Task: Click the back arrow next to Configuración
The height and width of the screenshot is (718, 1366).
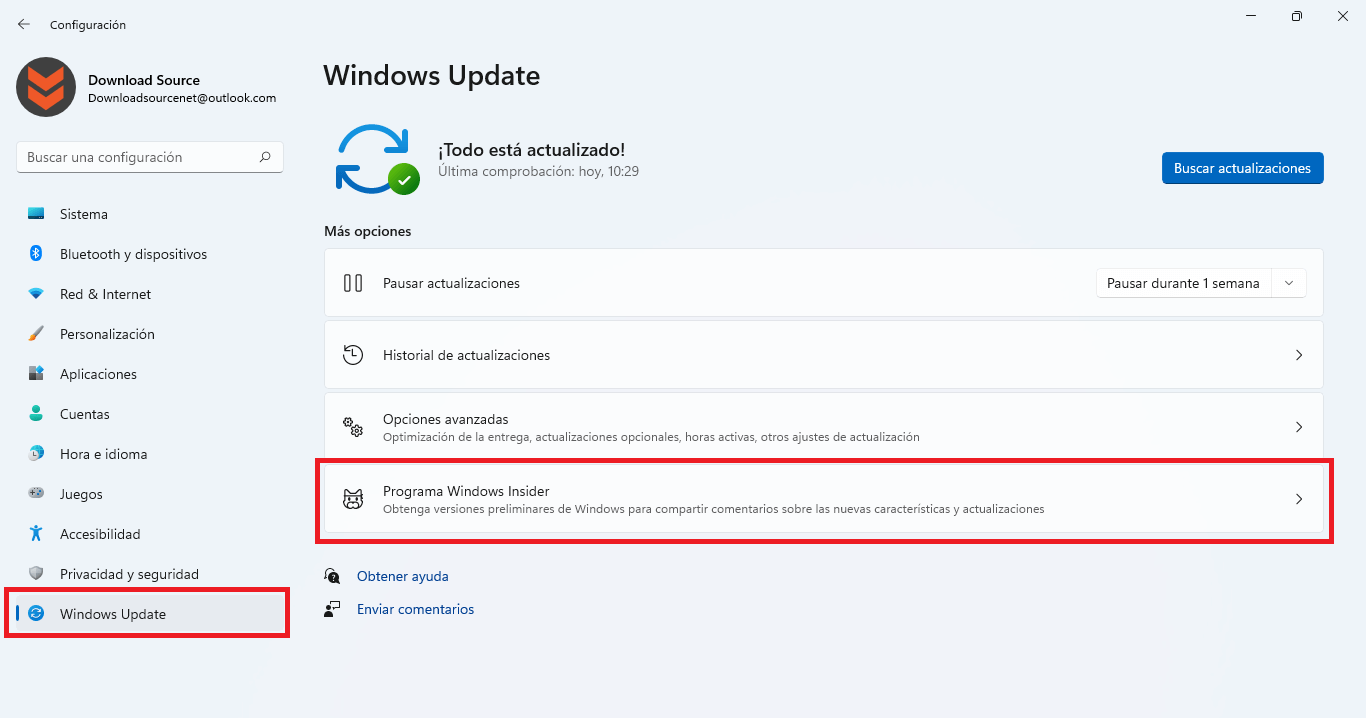Action: [x=24, y=24]
